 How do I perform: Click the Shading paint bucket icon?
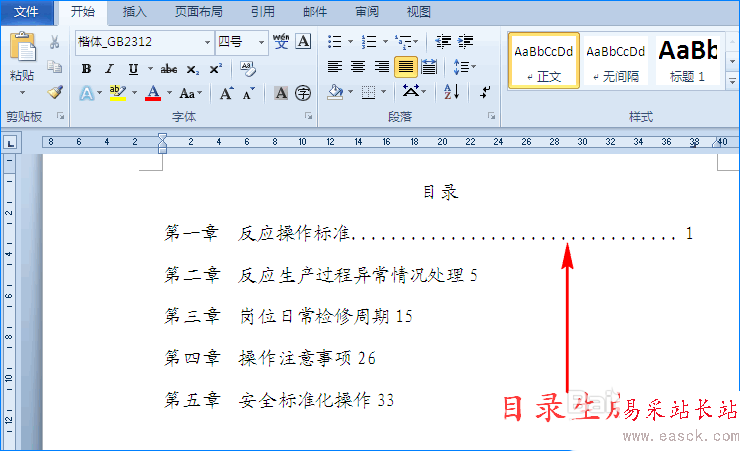(336, 92)
